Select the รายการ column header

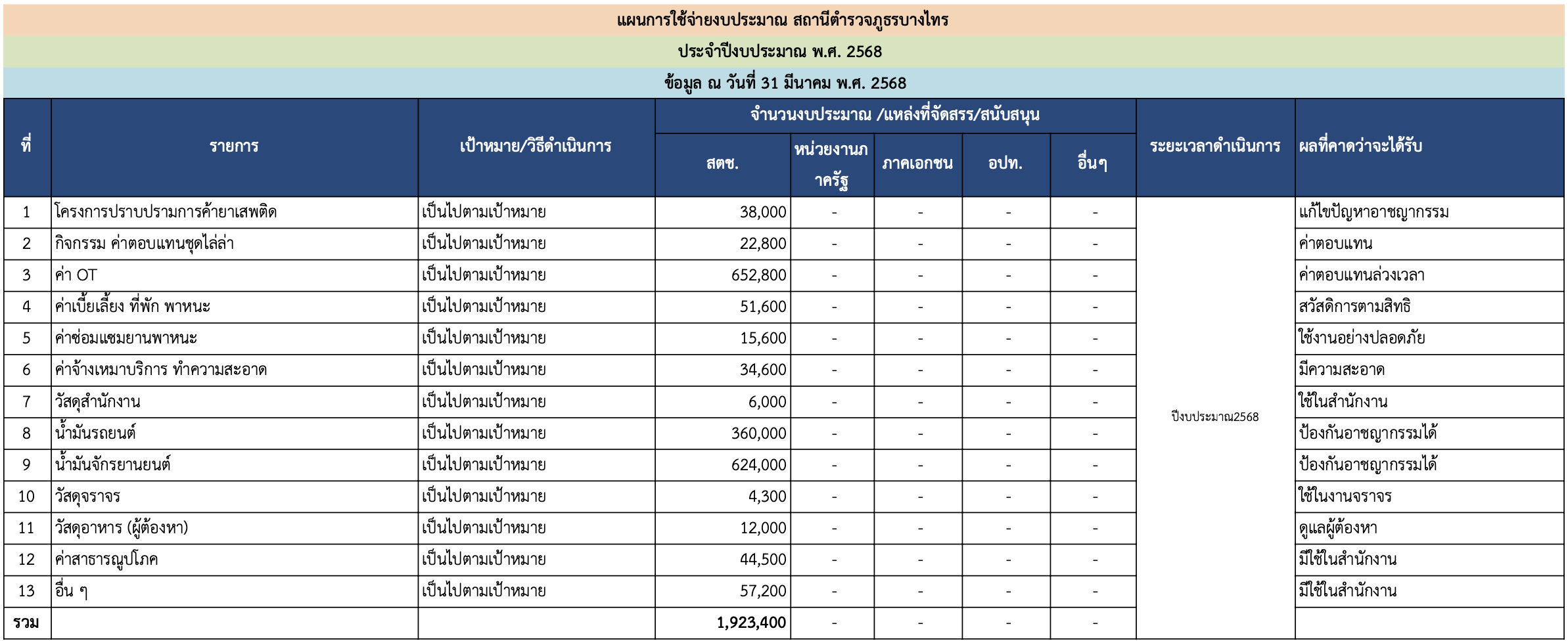[234, 146]
